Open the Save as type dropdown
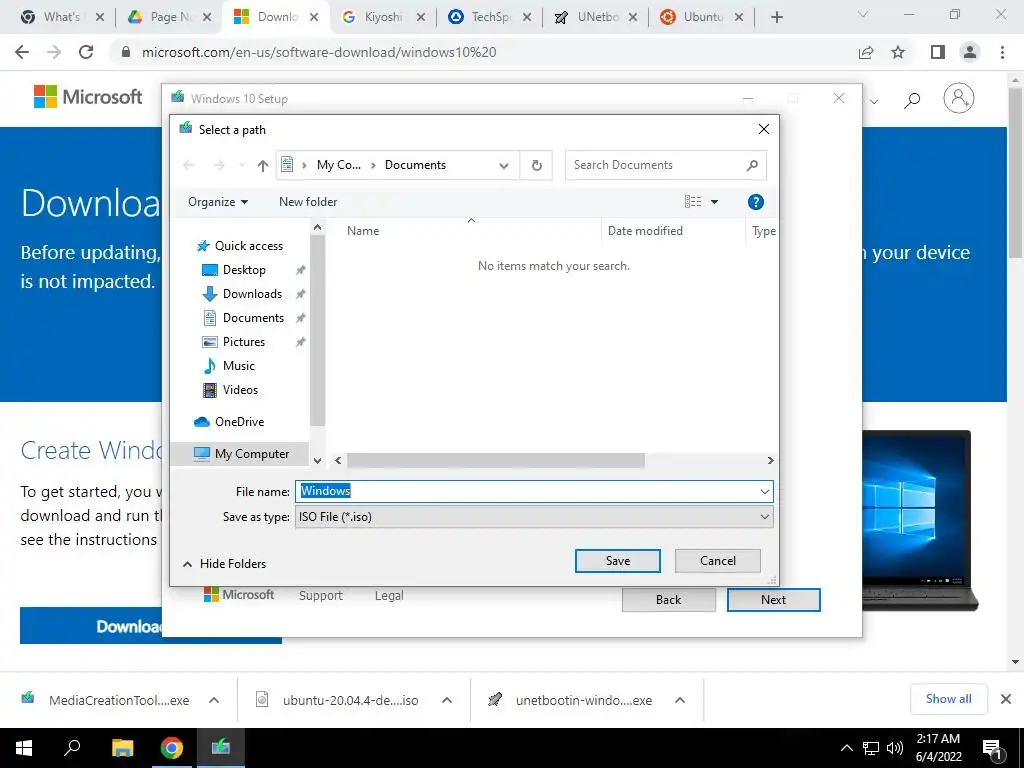Screen dimensions: 1024x768 click(x=765, y=517)
